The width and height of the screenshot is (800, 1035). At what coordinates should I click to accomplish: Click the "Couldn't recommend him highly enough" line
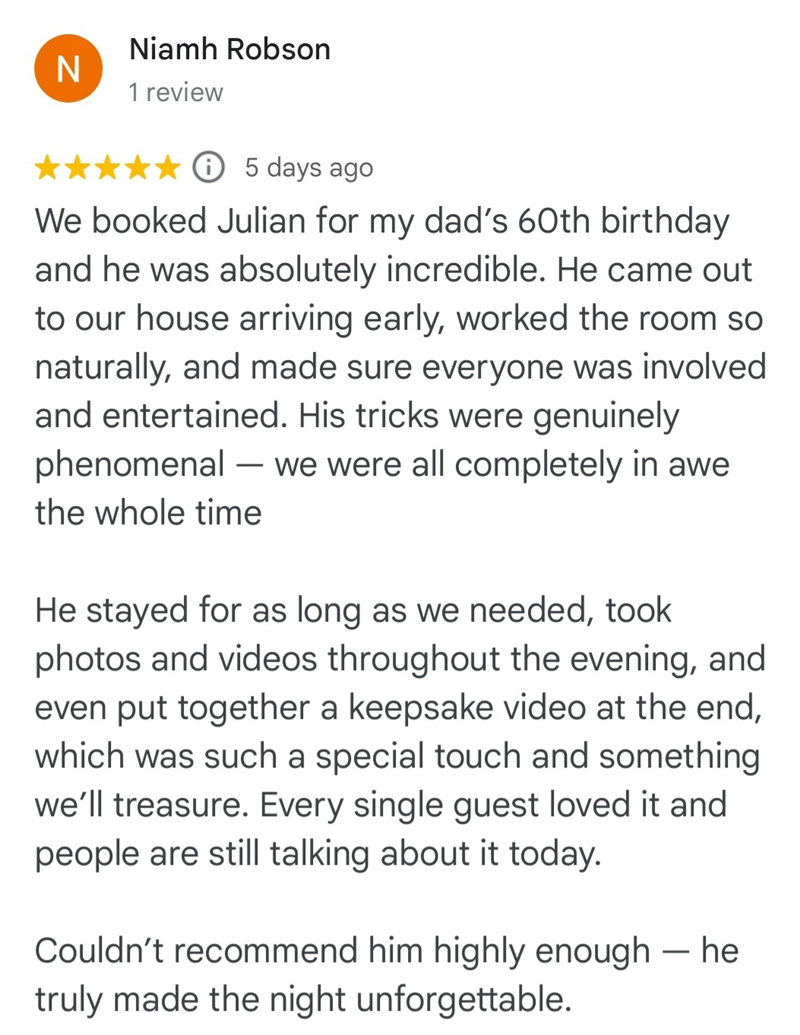(342, 950)
